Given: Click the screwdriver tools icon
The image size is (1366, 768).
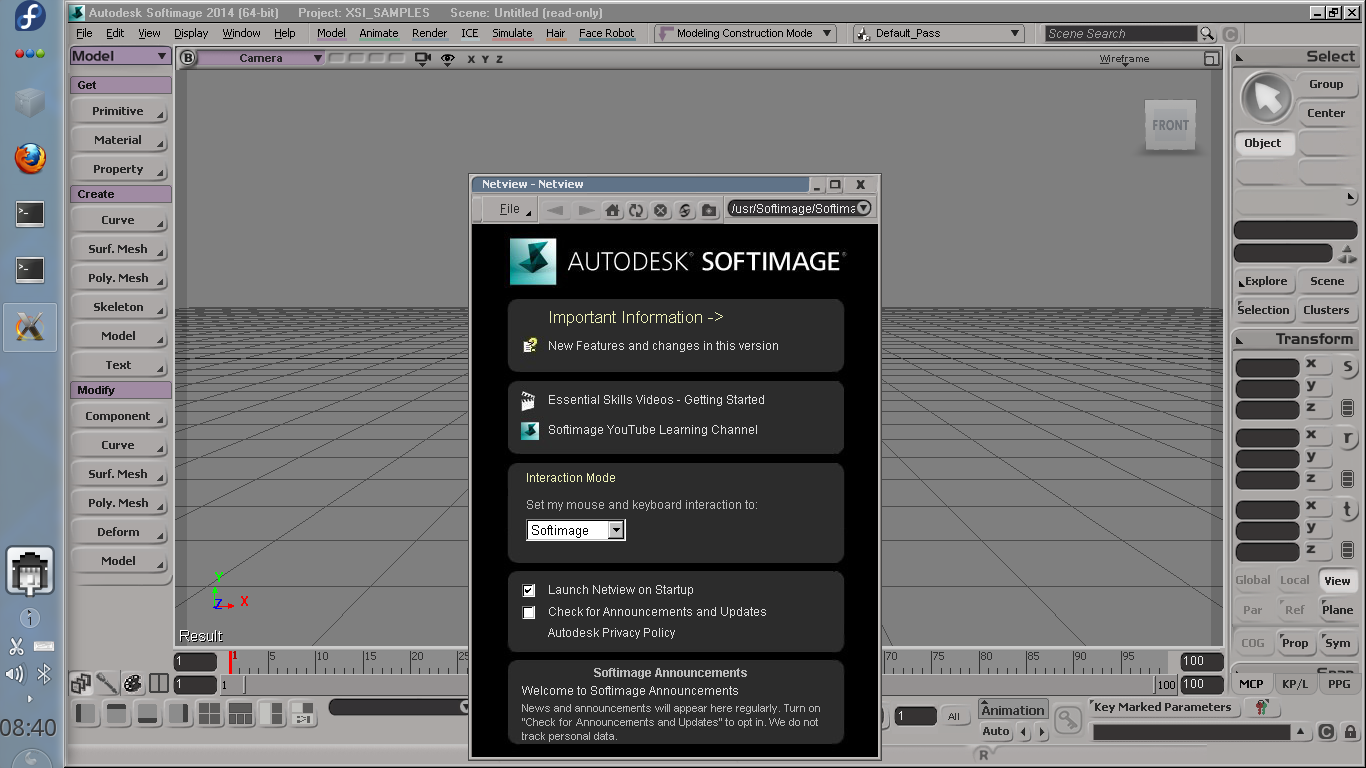Looking at the screenshot, I should pos(107,684).
